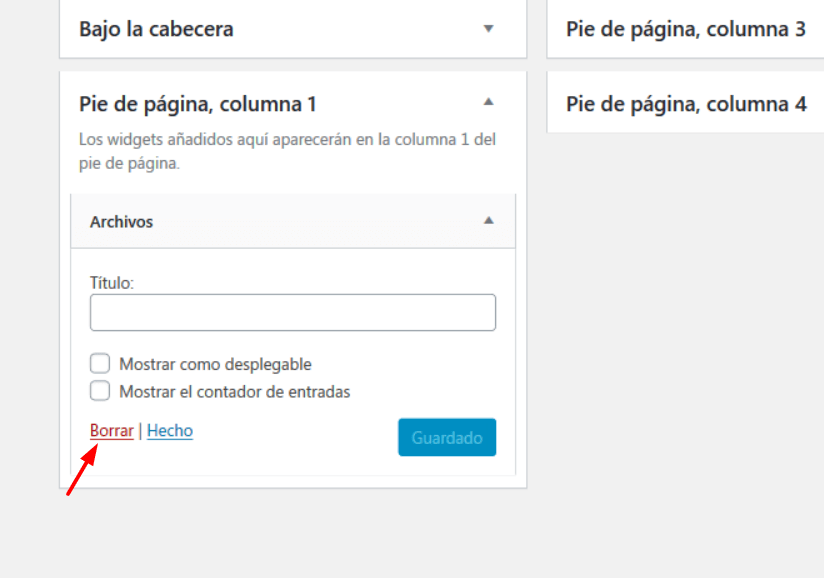Click the Bajo la cabecera heading
The width and height of the screenshot is (824, 578).
point(156,29)
